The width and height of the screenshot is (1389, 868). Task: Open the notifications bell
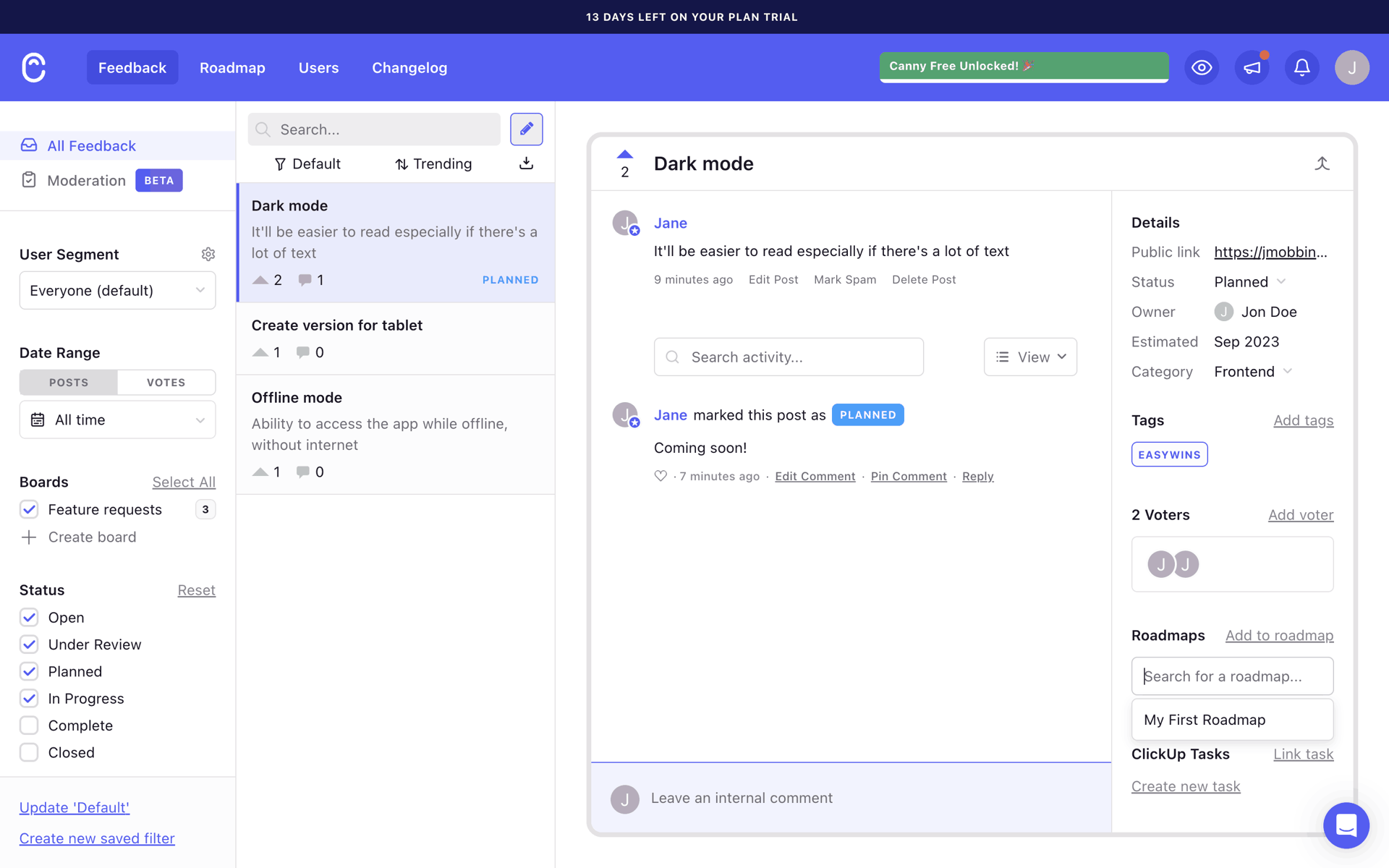(1301, 67)
